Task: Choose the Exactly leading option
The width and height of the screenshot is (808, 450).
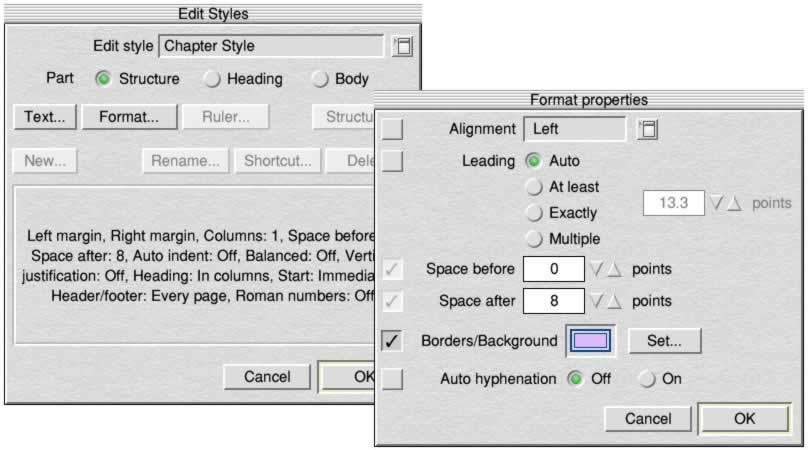Action: coord(534,213)
